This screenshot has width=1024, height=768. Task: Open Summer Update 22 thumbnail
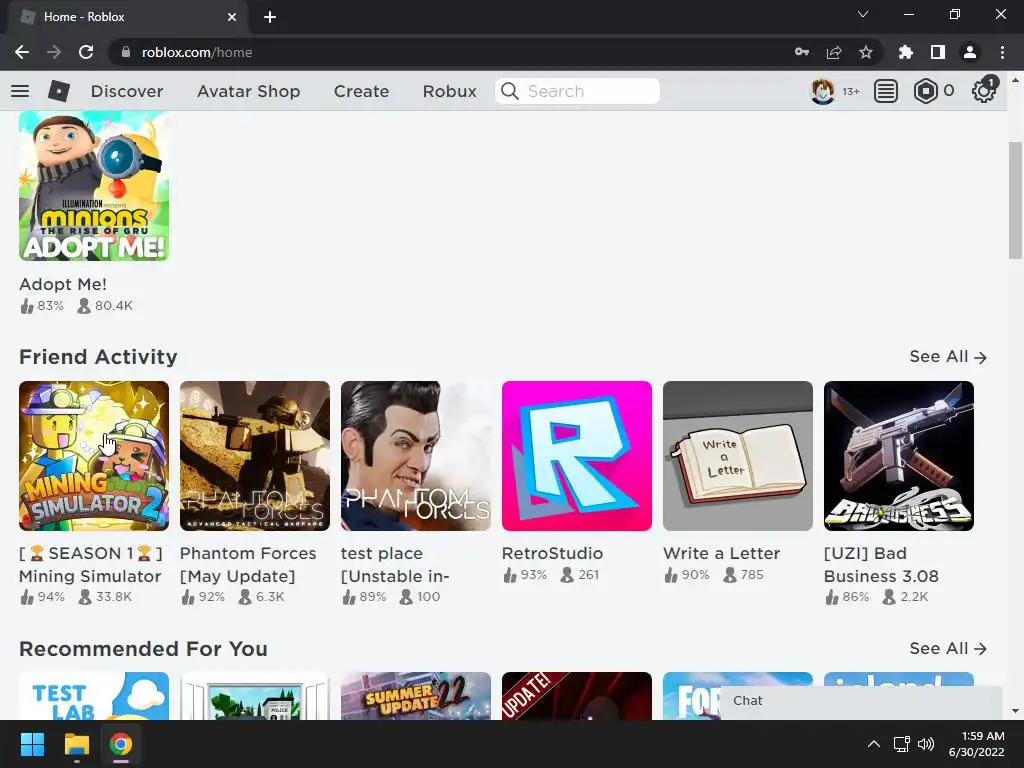point(415,696)
